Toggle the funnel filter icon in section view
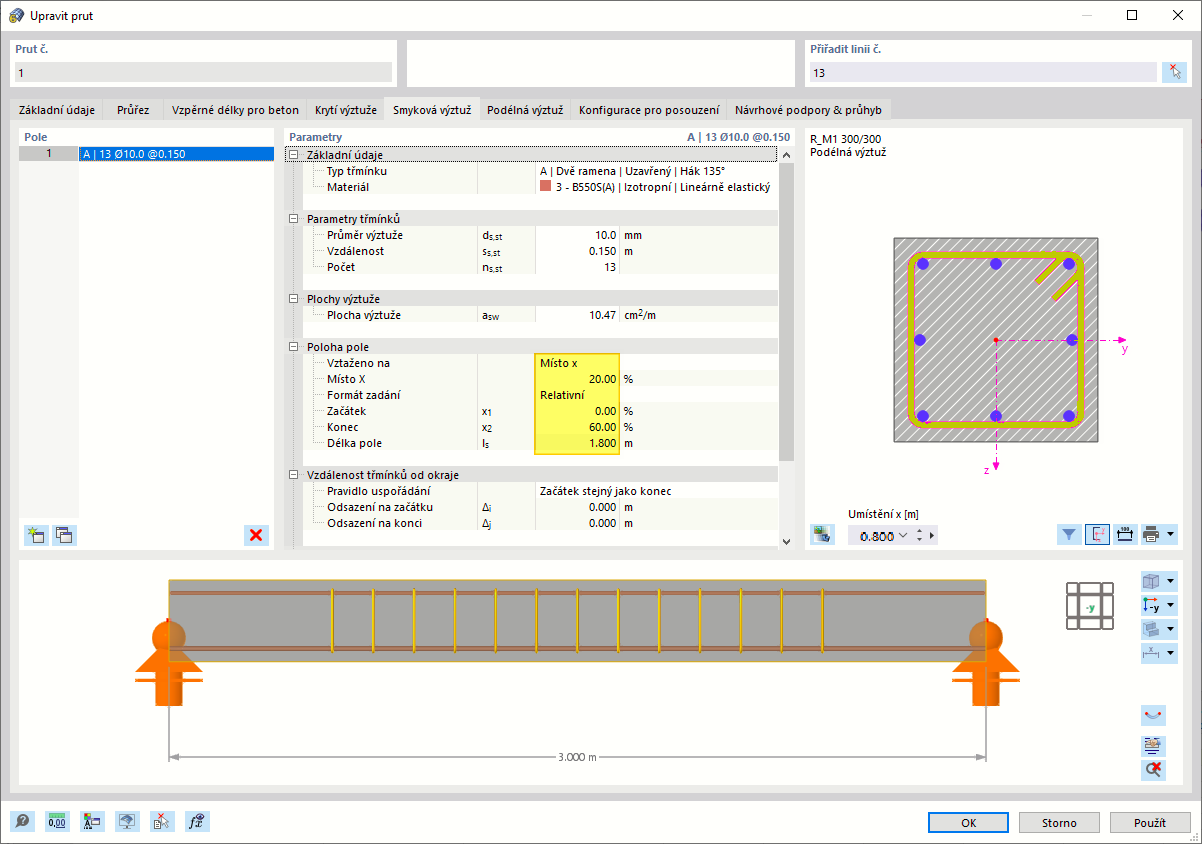 [1070, 534]
